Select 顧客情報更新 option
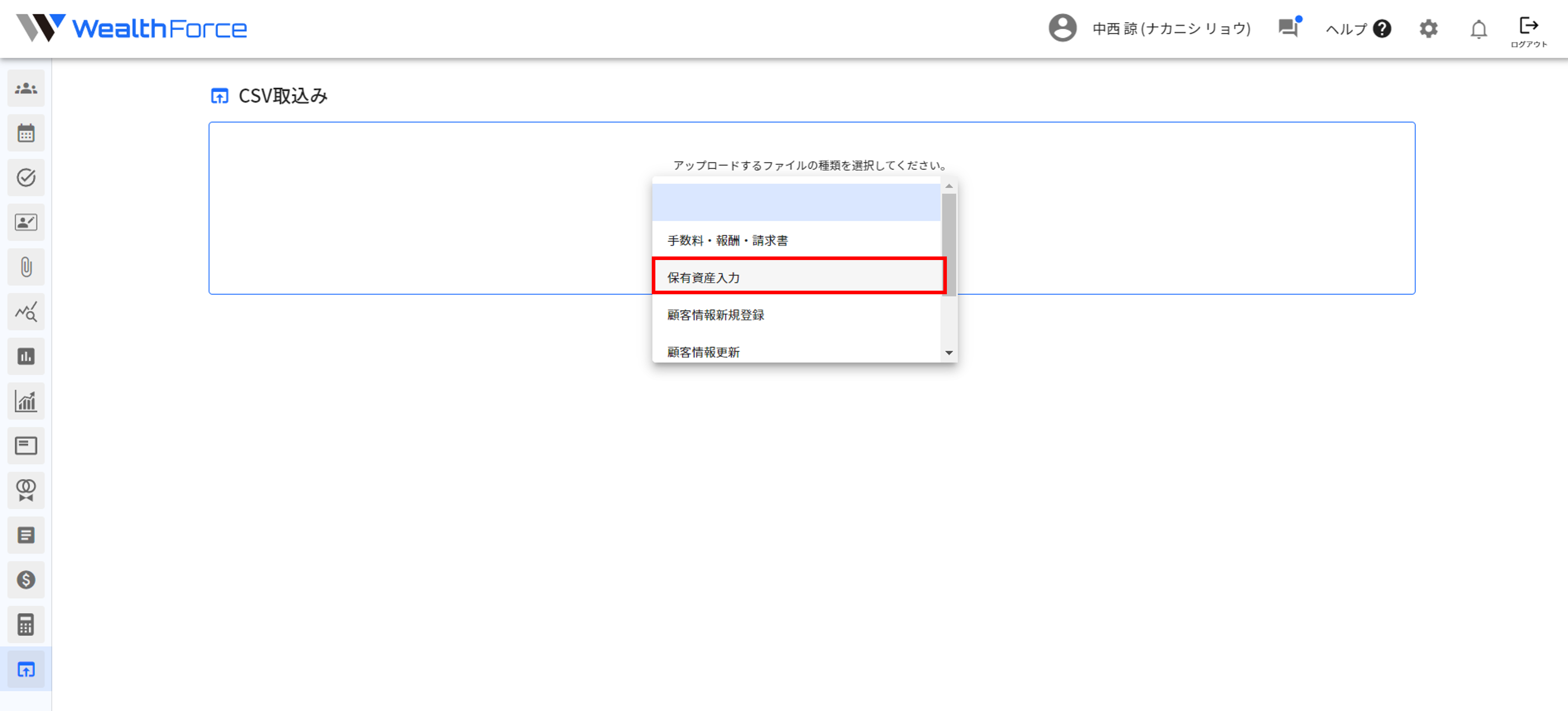 tap(797, 352)
